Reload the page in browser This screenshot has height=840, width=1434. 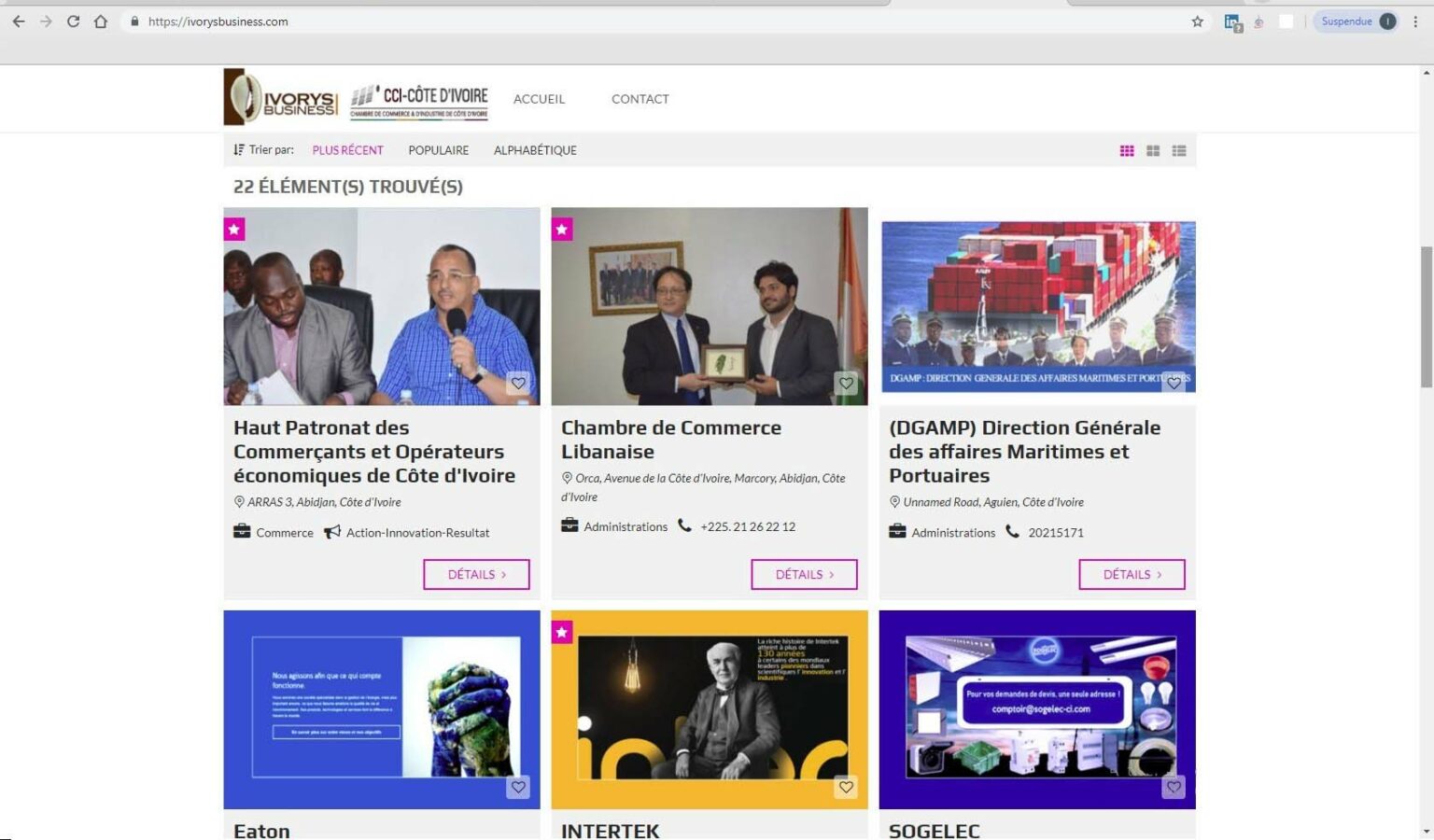coord(73,21)
